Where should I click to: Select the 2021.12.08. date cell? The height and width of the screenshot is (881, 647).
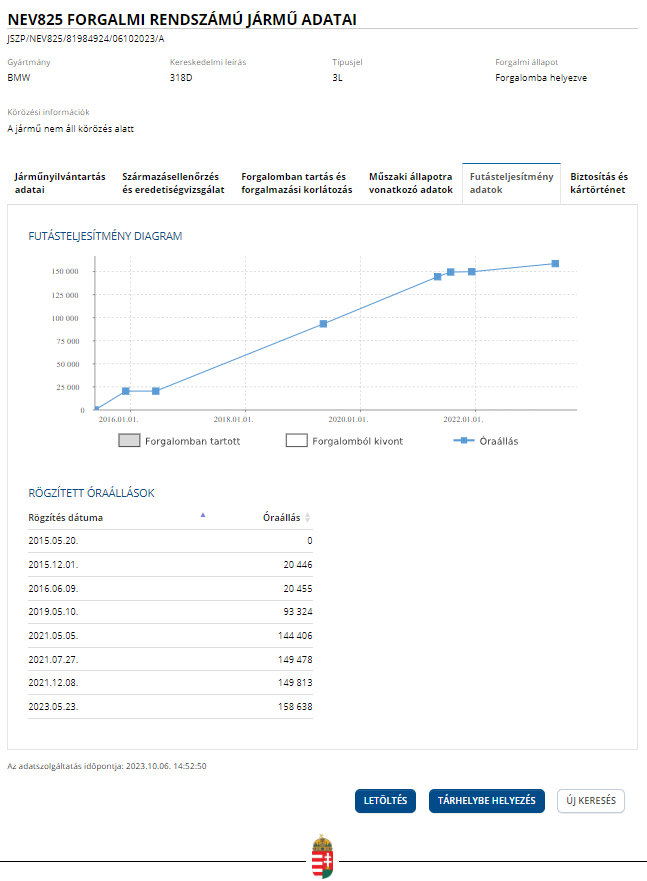tap(53, 683)
